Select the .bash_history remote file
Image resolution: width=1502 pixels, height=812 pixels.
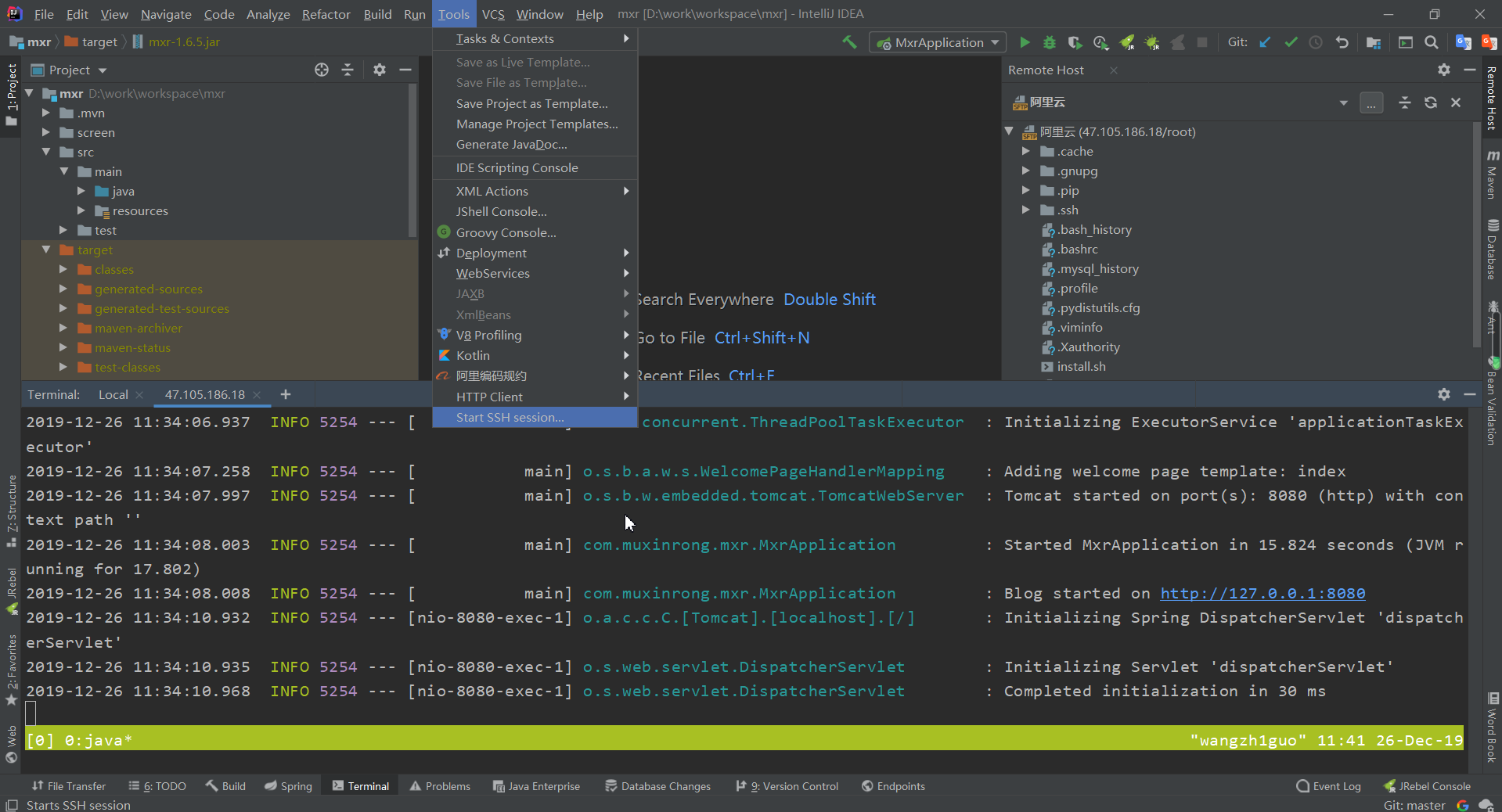[x=1093, y=229]
